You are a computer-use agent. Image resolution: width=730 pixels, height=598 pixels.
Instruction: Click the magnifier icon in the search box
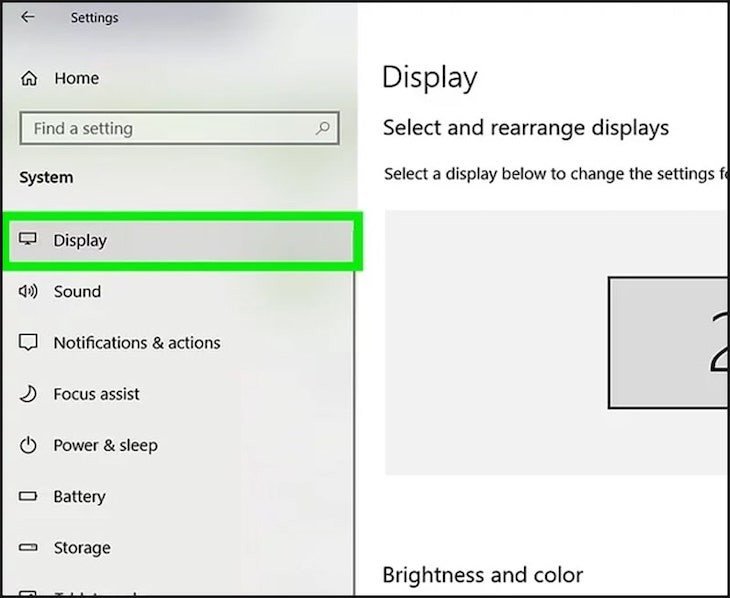(323, 128)
